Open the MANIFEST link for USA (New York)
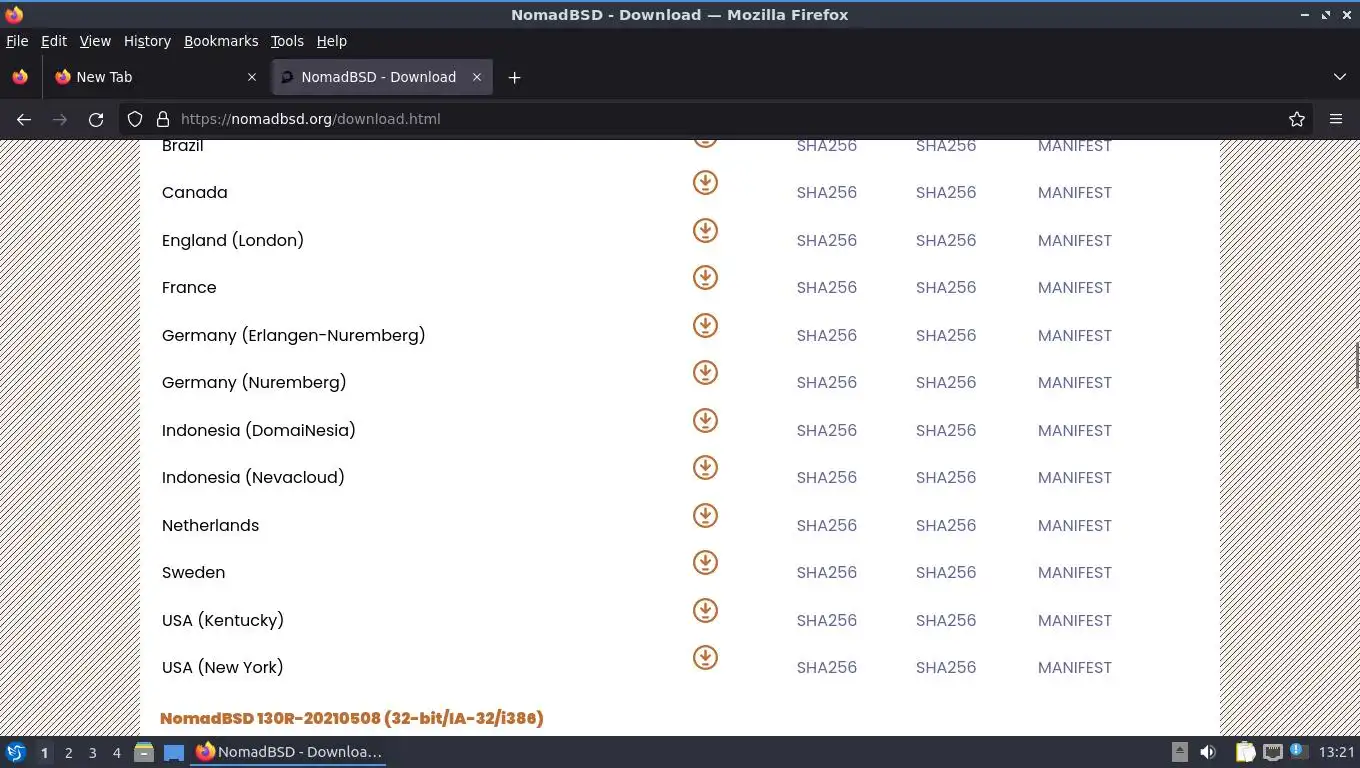The height and width of the screenshot is (768, 1360). pos(1075,668)
